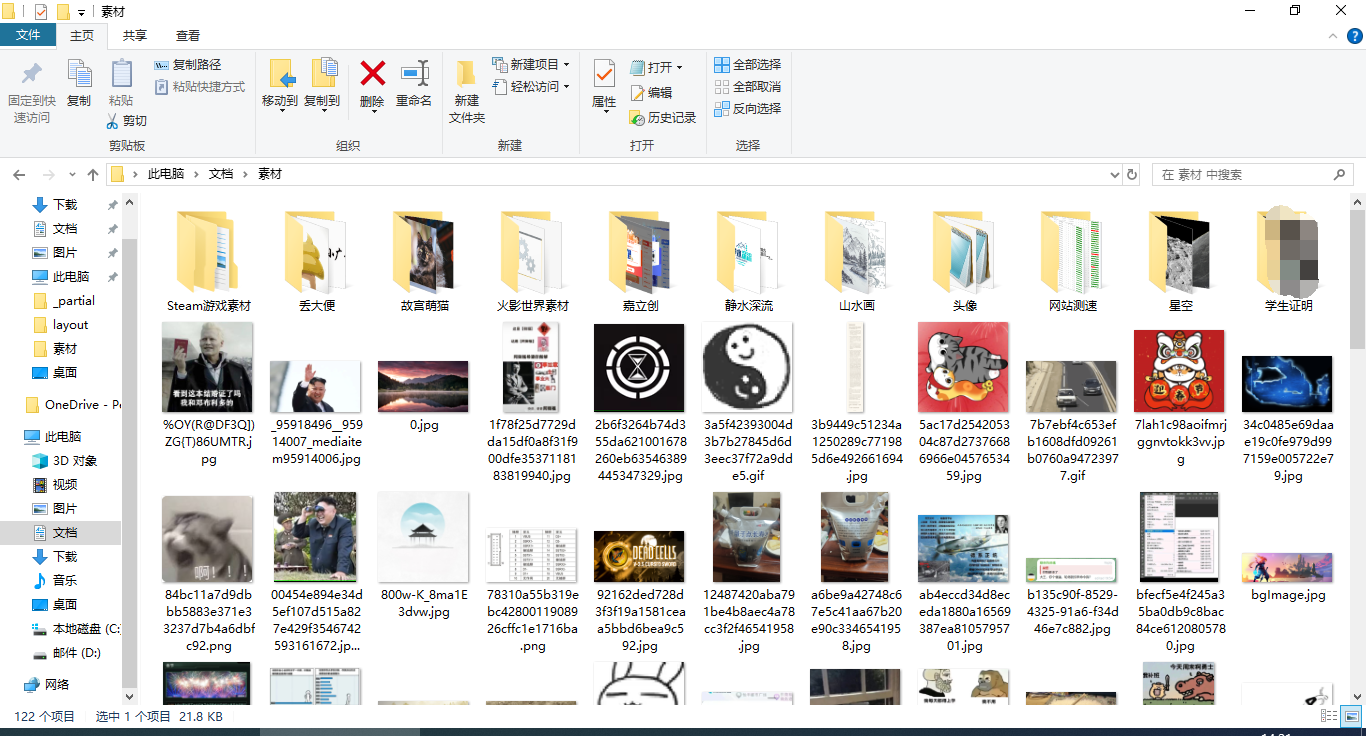Go up one folder level arrow
Screen dimensions: 1366x736
[x=93, y=174]
